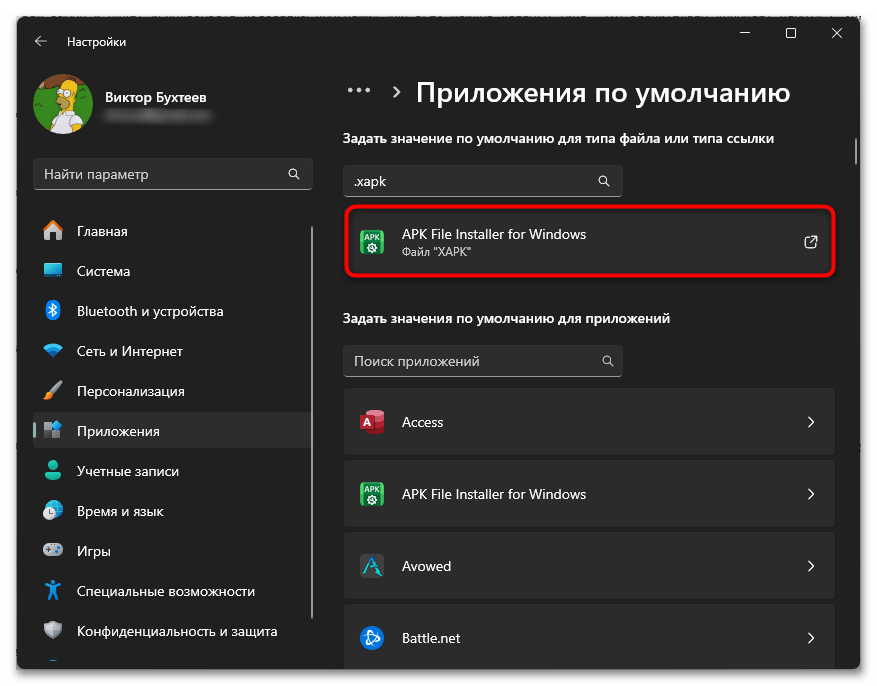Open the Виктор Бухтеев account name
877x686 pixels.
point(155,97)
